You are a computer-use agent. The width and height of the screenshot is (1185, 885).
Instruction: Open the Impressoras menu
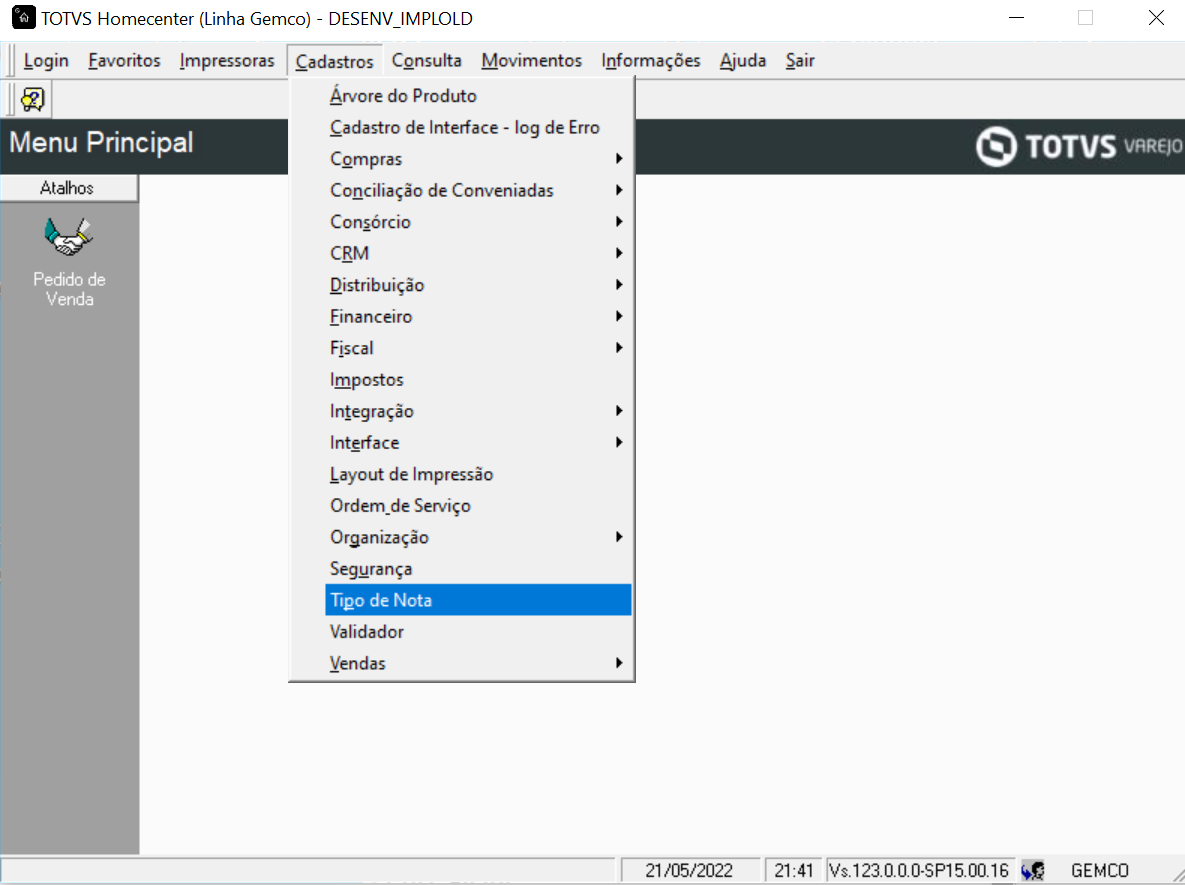(x=227, y=60)
